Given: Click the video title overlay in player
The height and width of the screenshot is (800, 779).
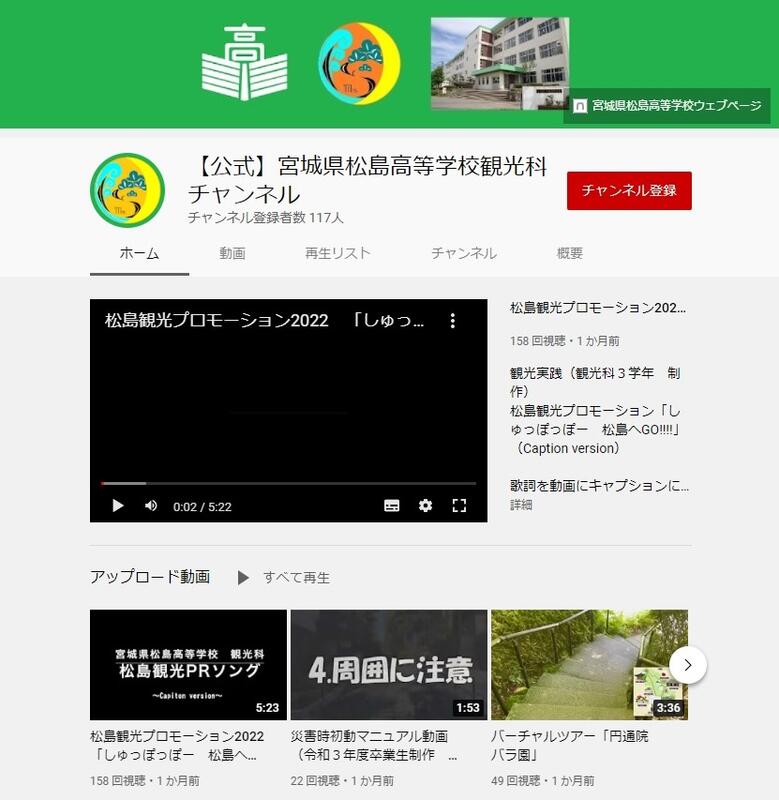Looking at the screenshot, I should click(264, 320).
